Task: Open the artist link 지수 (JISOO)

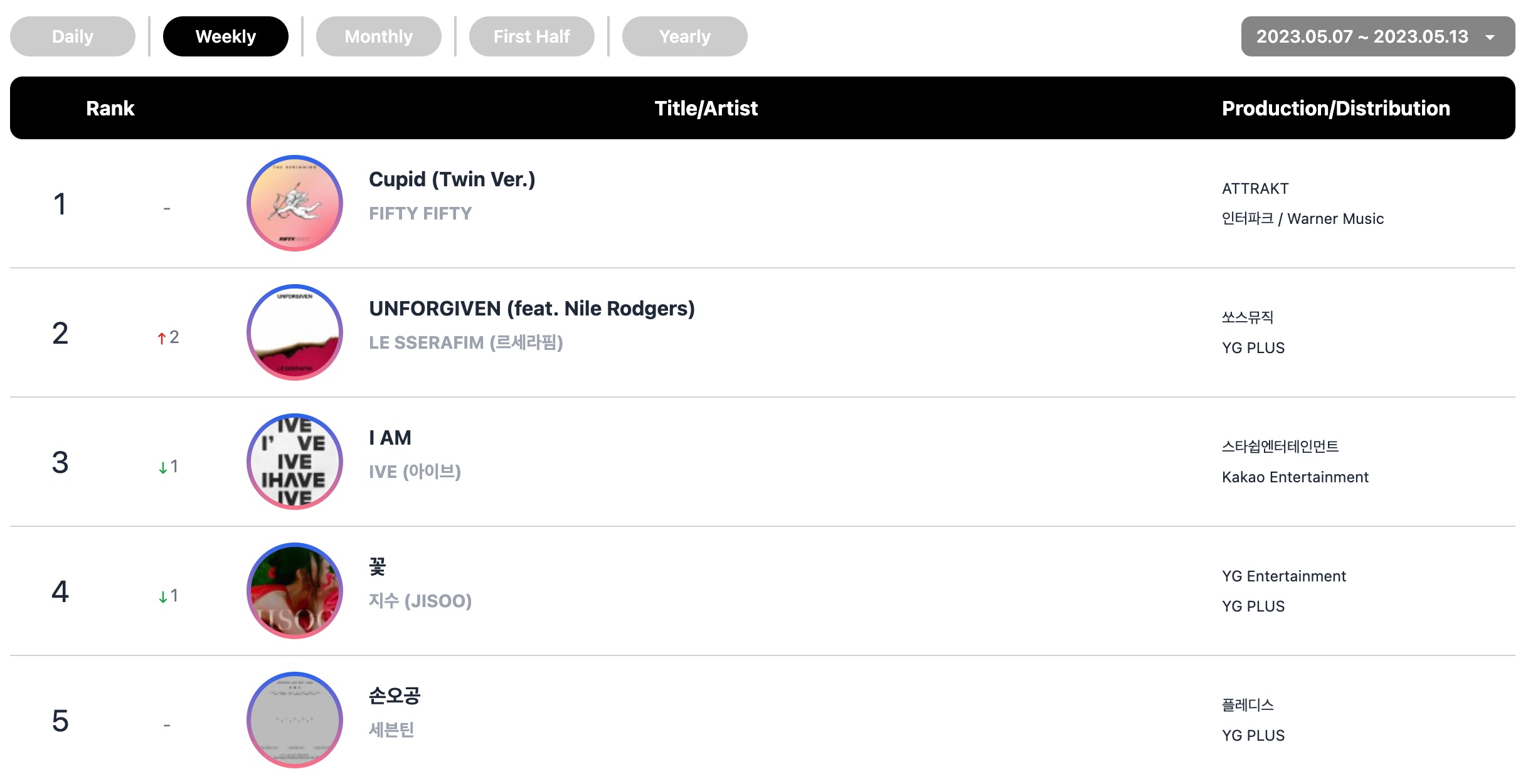Action: (420, 601)
